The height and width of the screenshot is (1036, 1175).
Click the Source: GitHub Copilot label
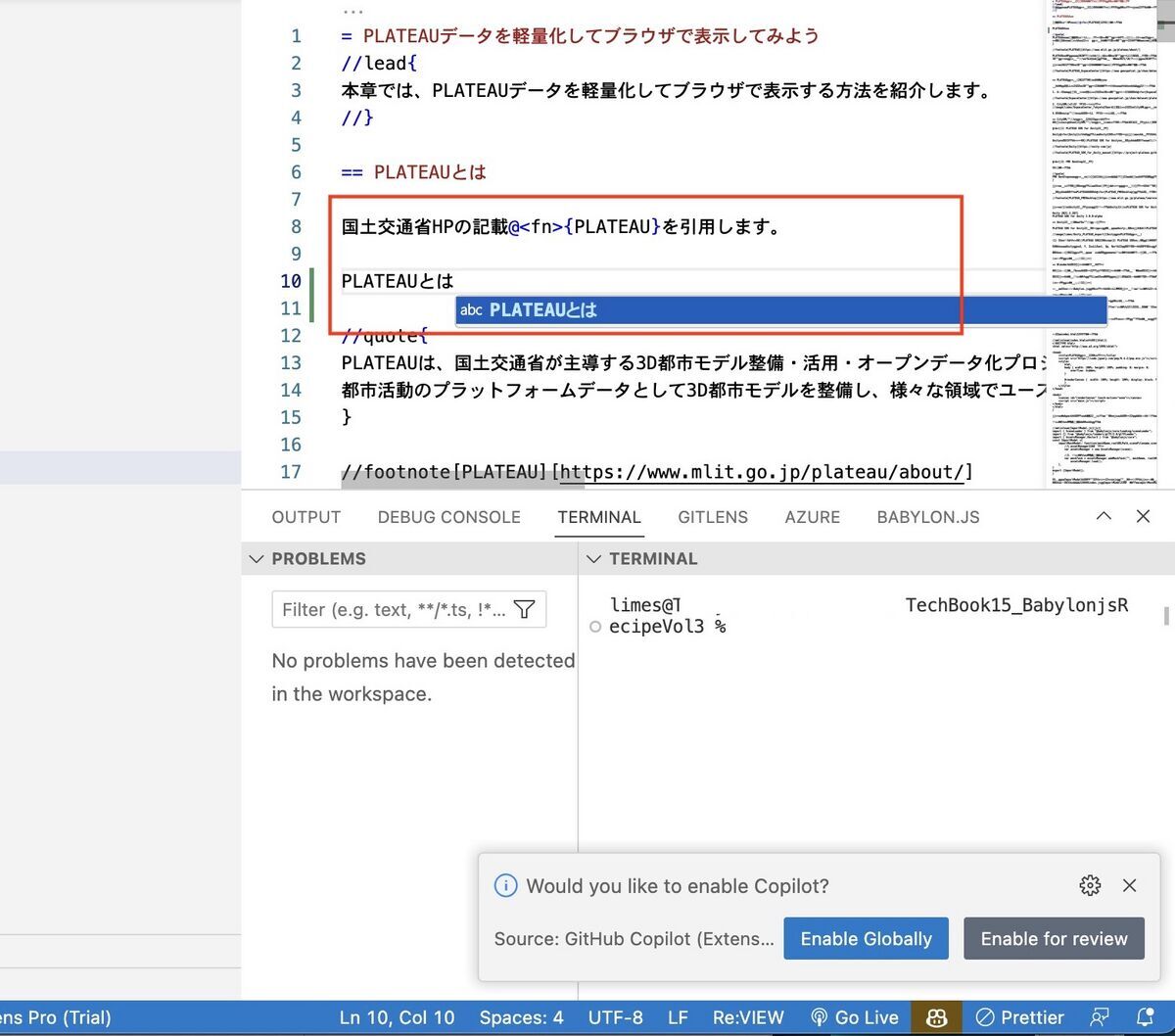point(634,938)
